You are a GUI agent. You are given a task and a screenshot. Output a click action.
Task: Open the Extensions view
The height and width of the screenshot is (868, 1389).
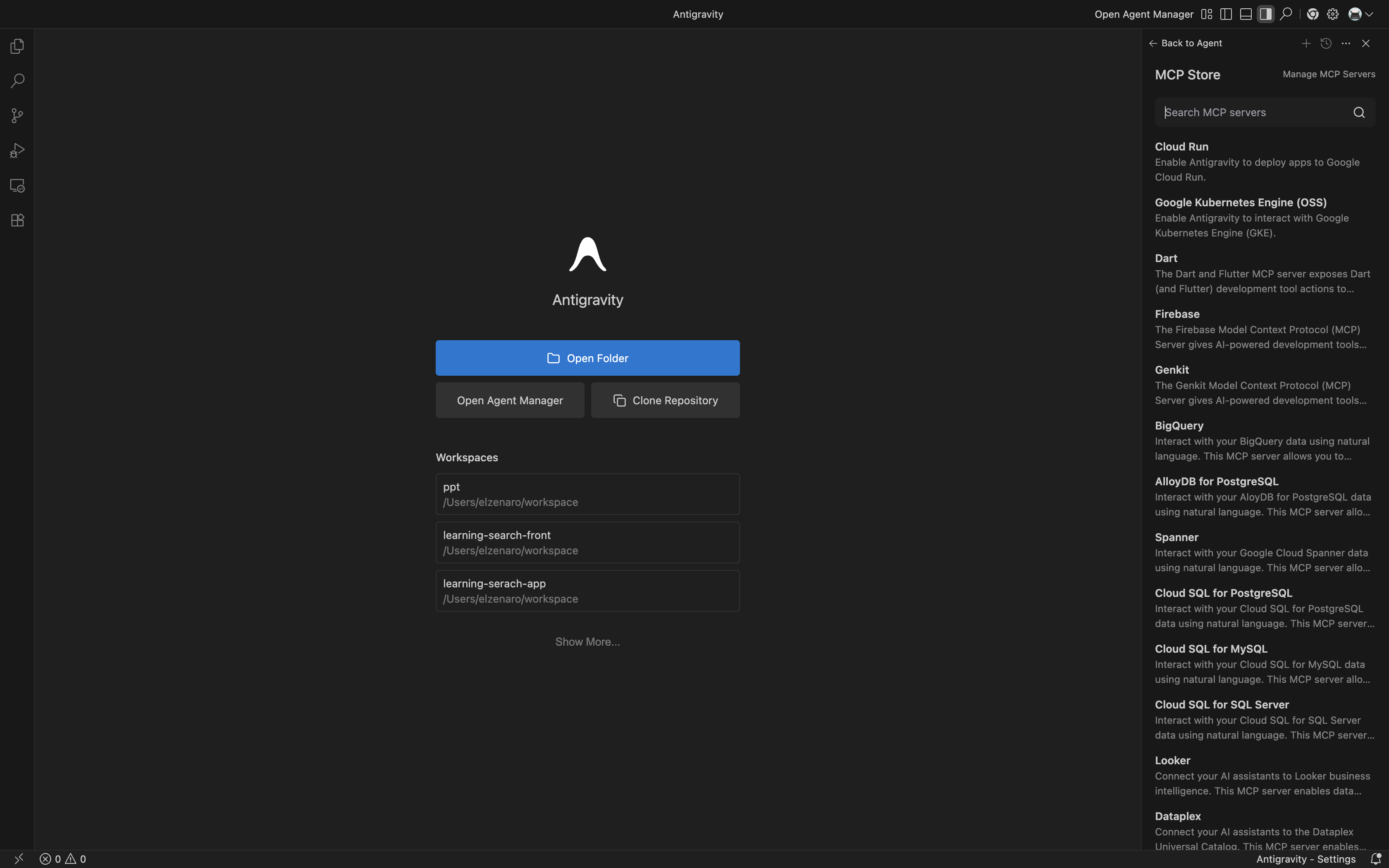pyautogui.click(x=17, y=220)
